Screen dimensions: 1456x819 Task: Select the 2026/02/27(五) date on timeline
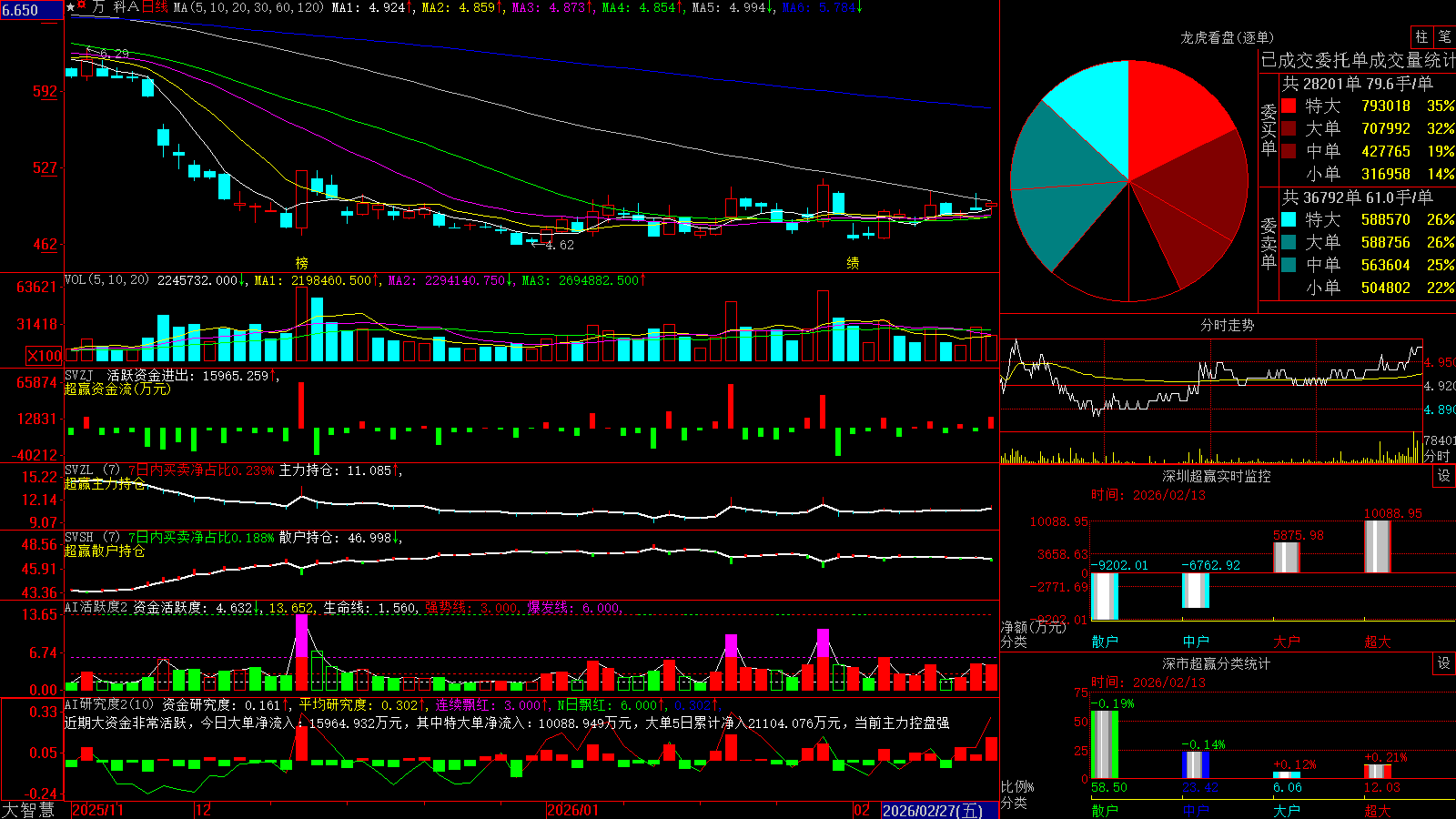pos(933,810)
